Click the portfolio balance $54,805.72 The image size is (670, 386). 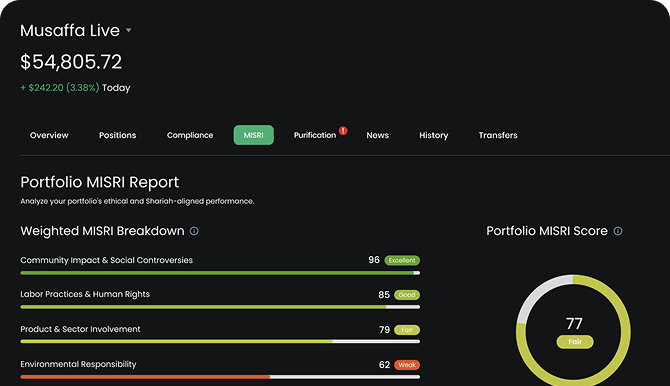(71, 62)
